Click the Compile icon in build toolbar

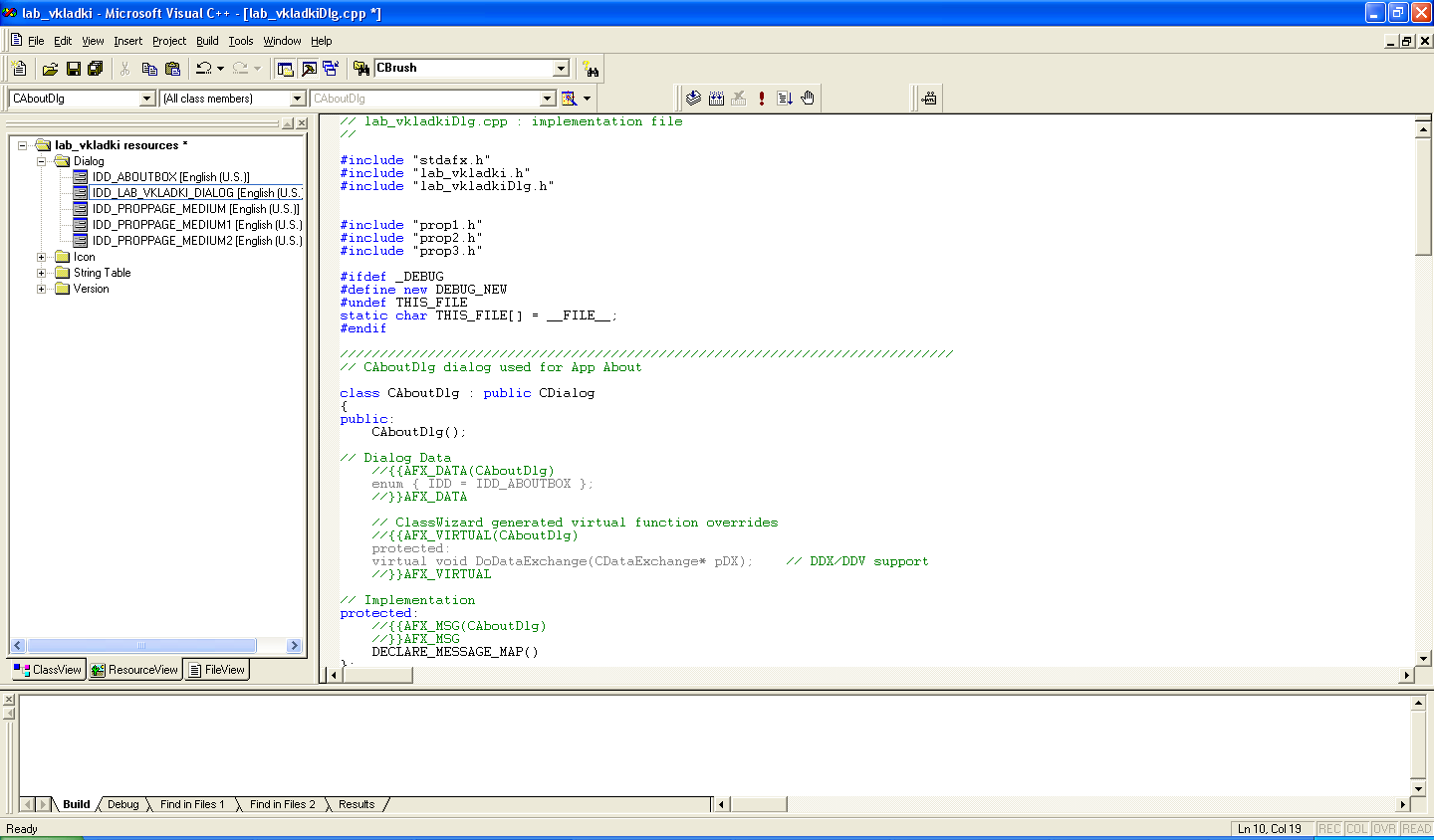pos(694,99)
